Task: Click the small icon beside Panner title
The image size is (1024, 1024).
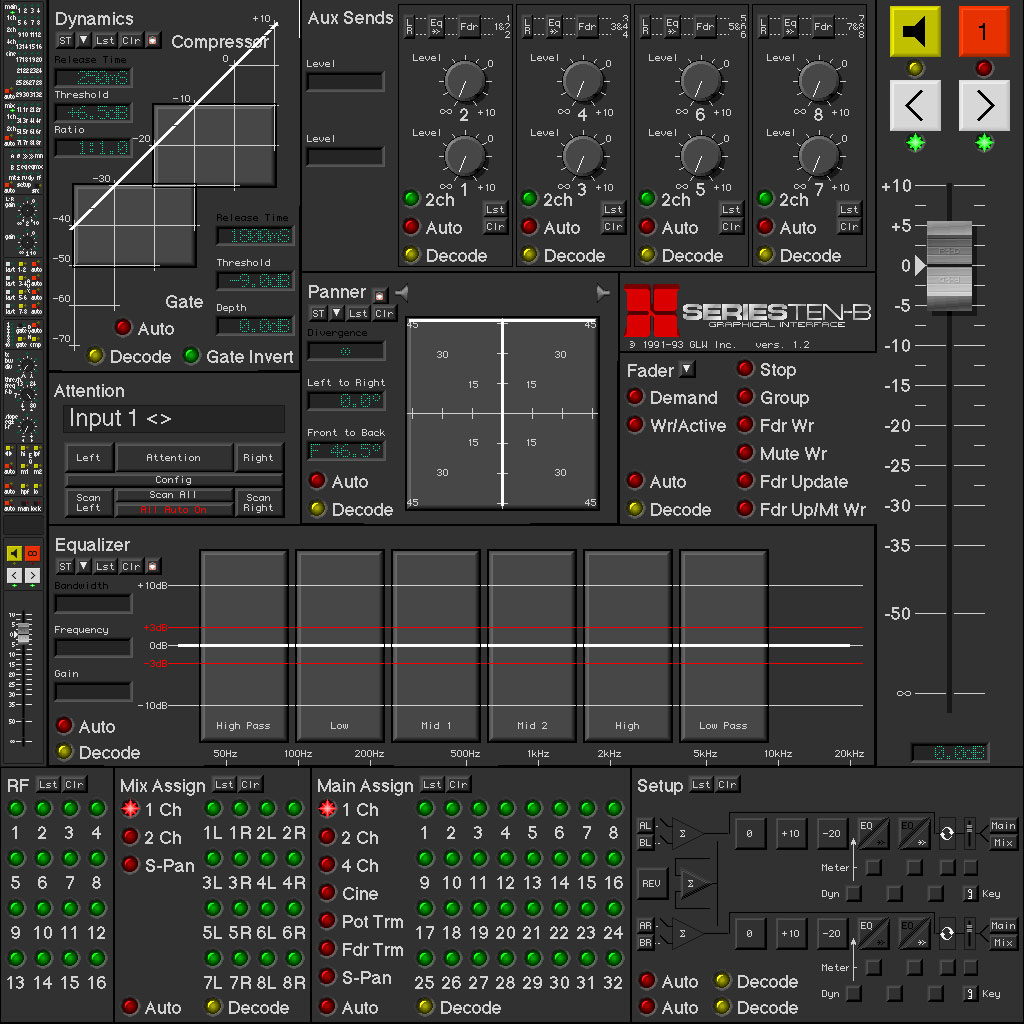Action: point(379,295)
